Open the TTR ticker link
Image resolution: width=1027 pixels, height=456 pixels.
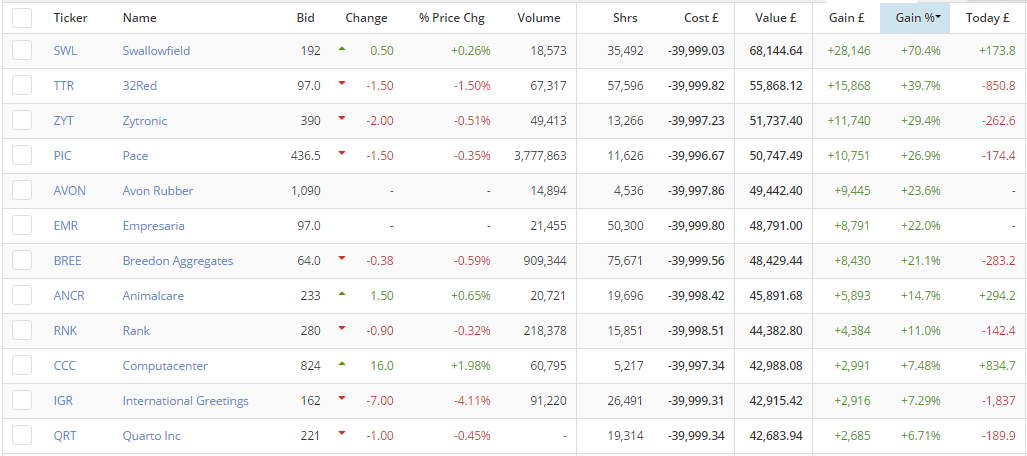pos(64,86)
